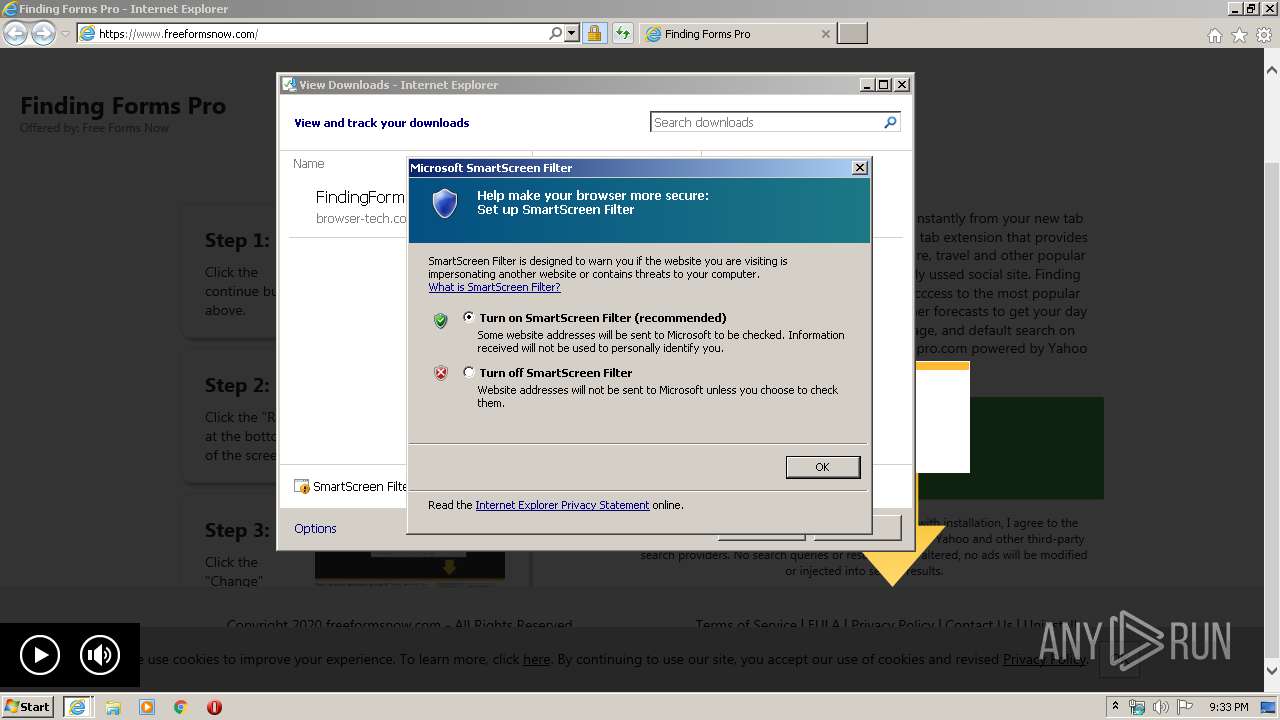Close the SmartScreen Filter dialog
Viewport: 1280px width, 720px height.
[859, 168]
